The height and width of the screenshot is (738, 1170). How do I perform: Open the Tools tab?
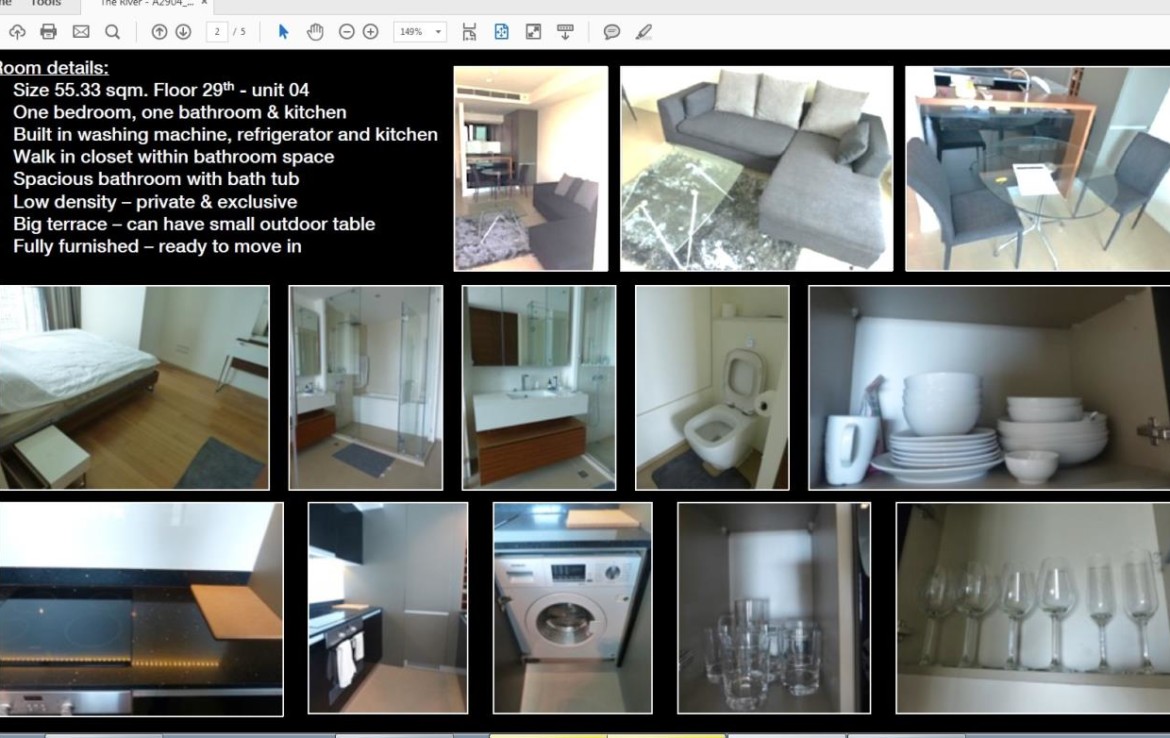click(x=45, y=4)
